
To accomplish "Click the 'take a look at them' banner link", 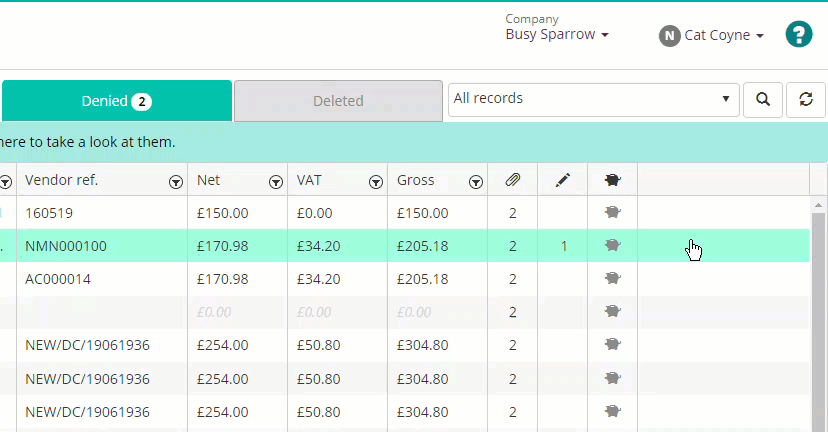I will click(88, 142).
